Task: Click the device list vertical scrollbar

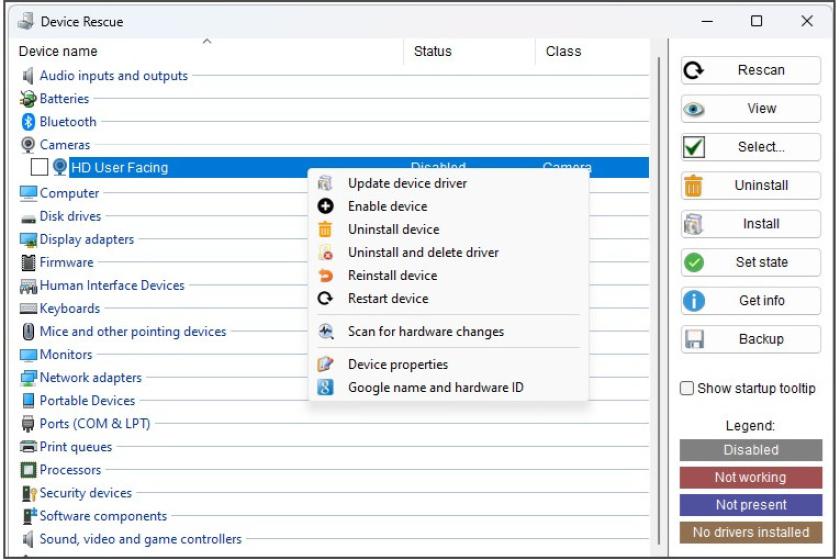Action: [658, 300]
